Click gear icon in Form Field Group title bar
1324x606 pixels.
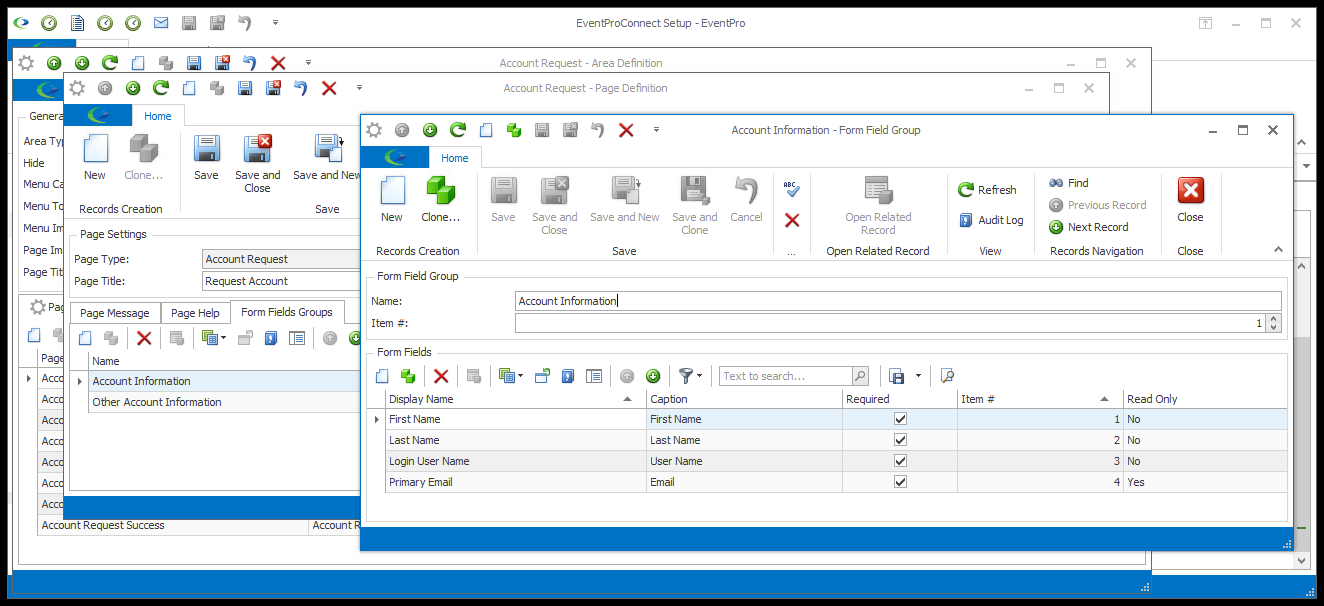(x=374, y=130)
